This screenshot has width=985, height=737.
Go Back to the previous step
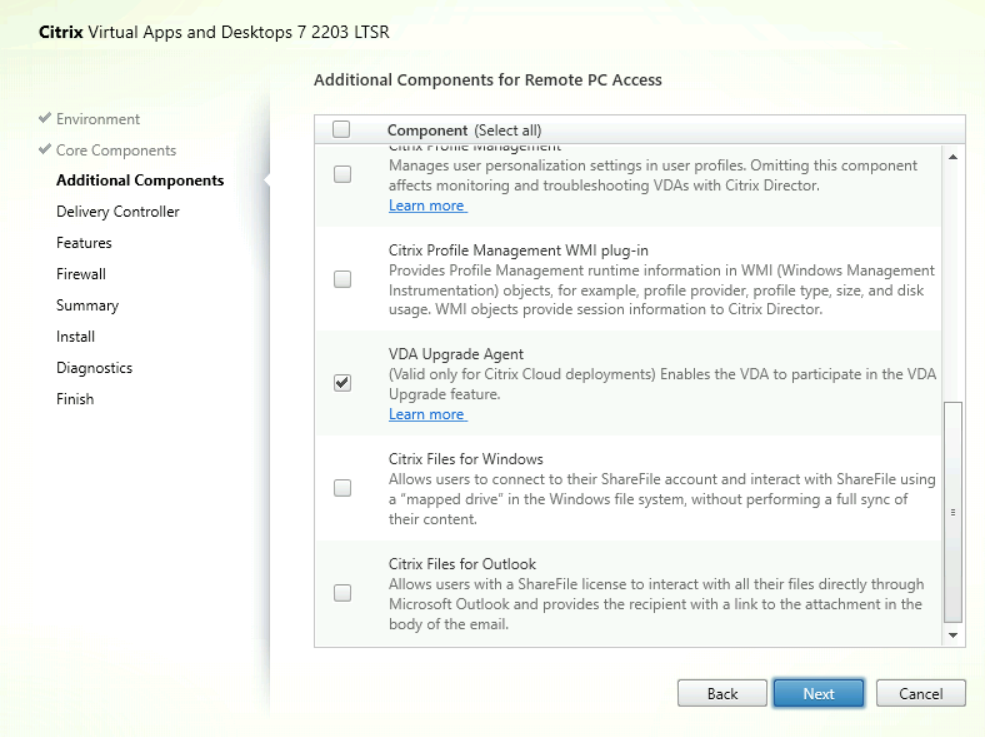click(x=722, y=694)
